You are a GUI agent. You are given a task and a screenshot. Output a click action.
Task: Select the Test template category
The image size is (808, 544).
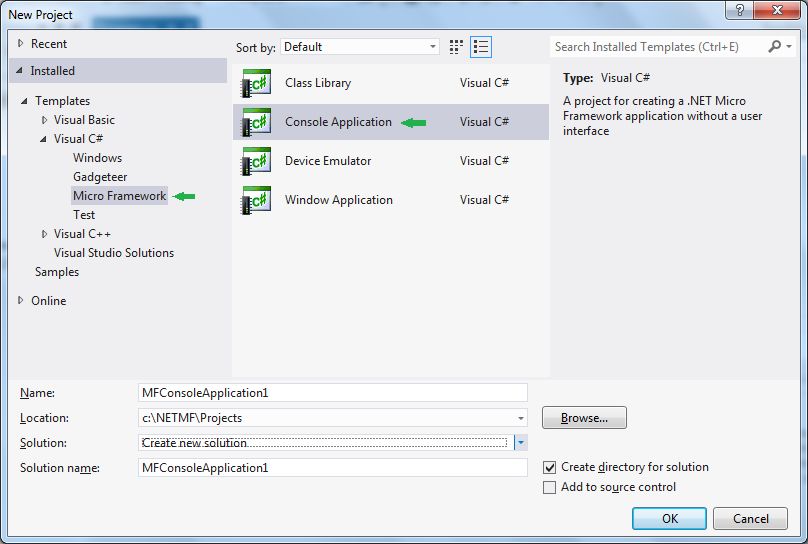click(x=84, y=215)
